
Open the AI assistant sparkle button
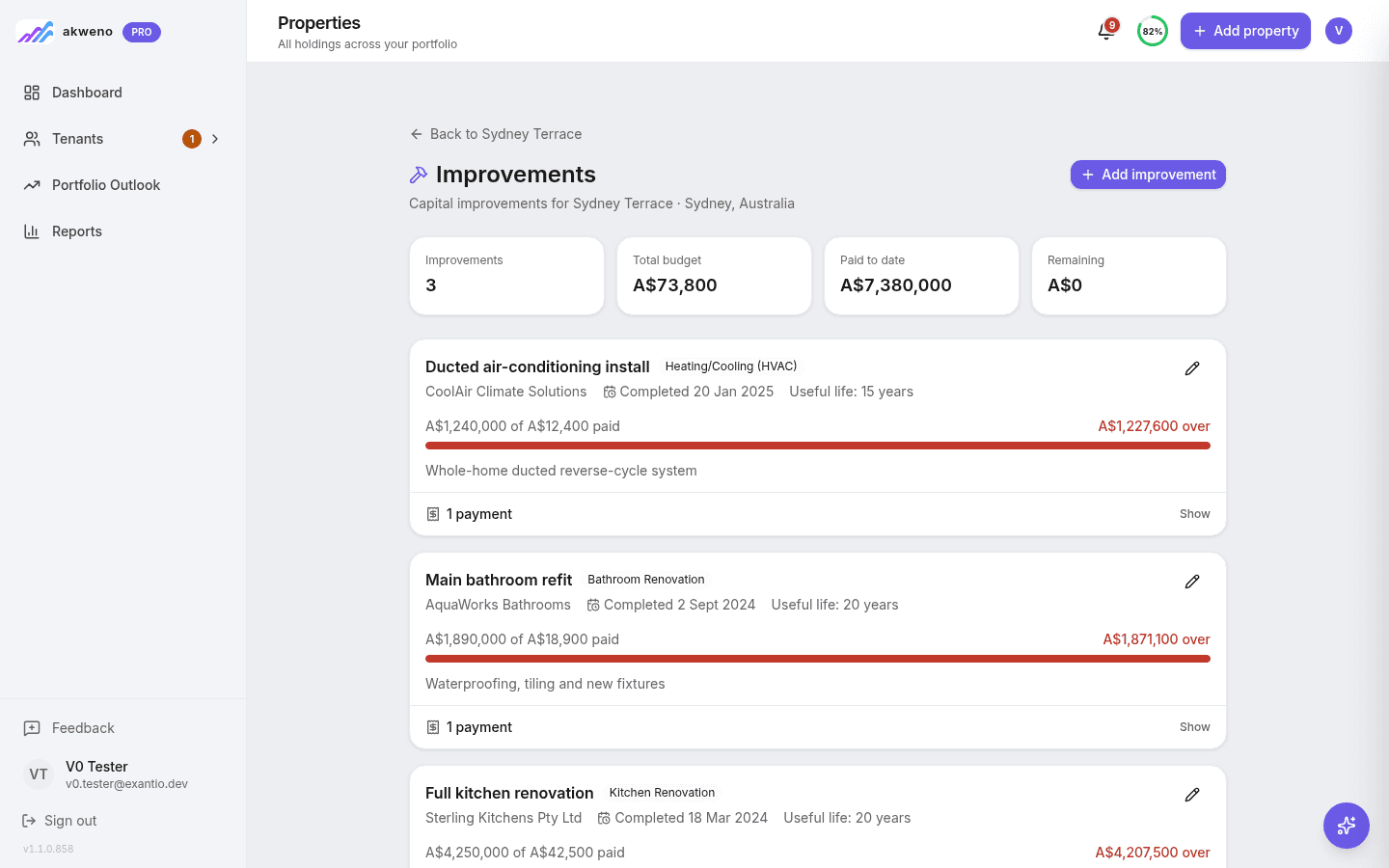click(x=1347, y=826)
